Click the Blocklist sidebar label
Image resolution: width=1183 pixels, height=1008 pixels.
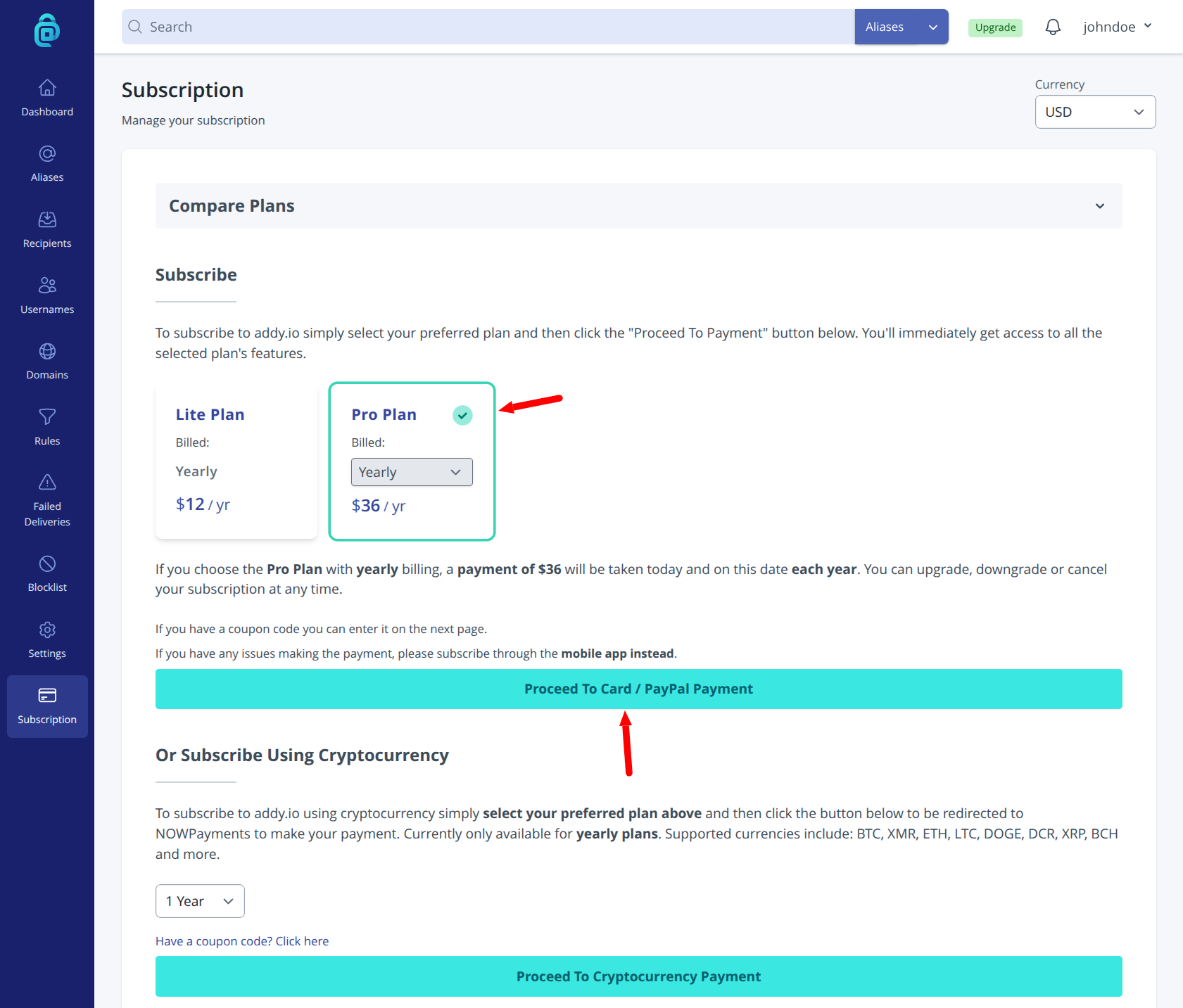[47, 587]
